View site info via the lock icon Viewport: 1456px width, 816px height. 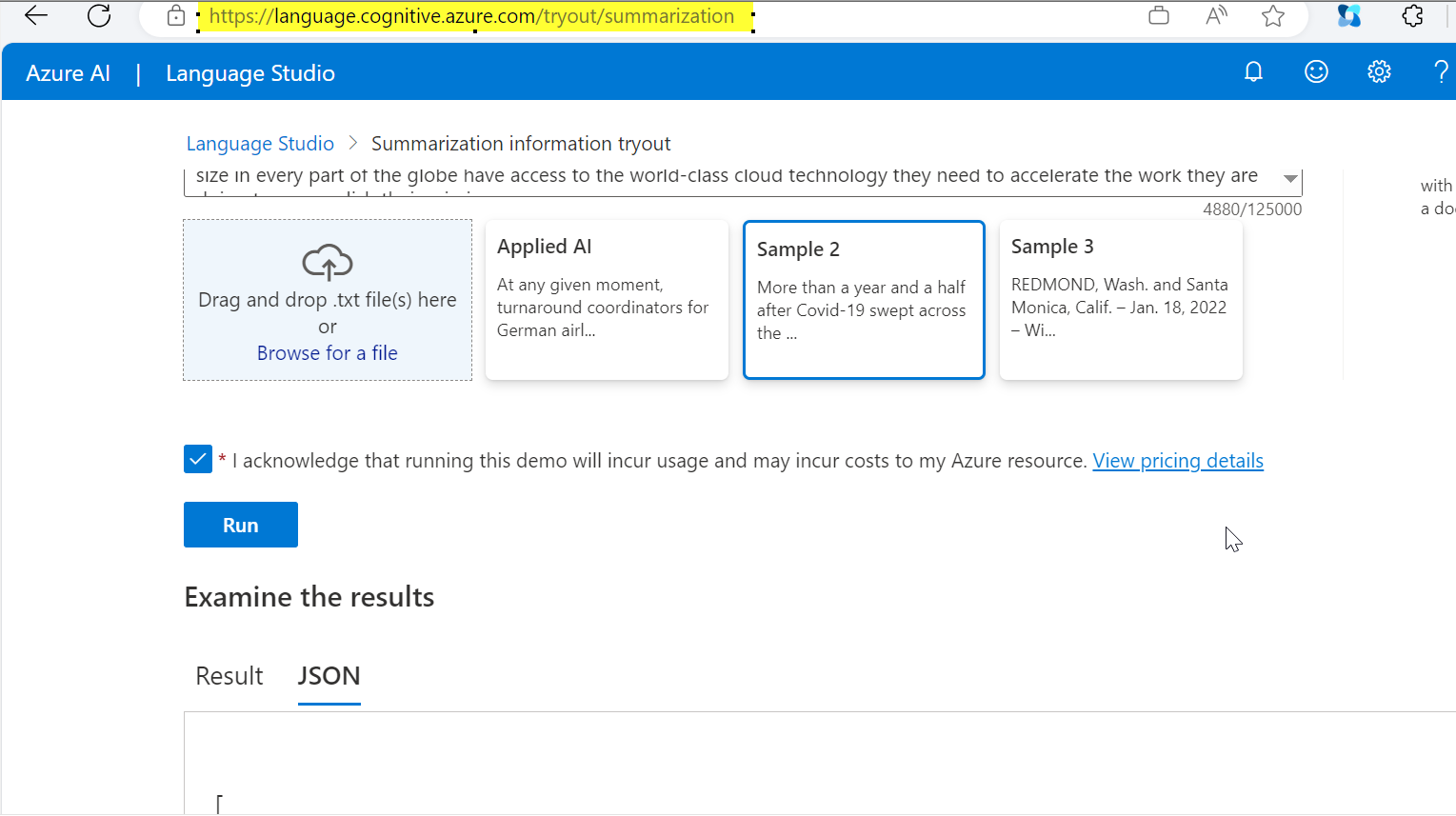click(x=176, y=15)
